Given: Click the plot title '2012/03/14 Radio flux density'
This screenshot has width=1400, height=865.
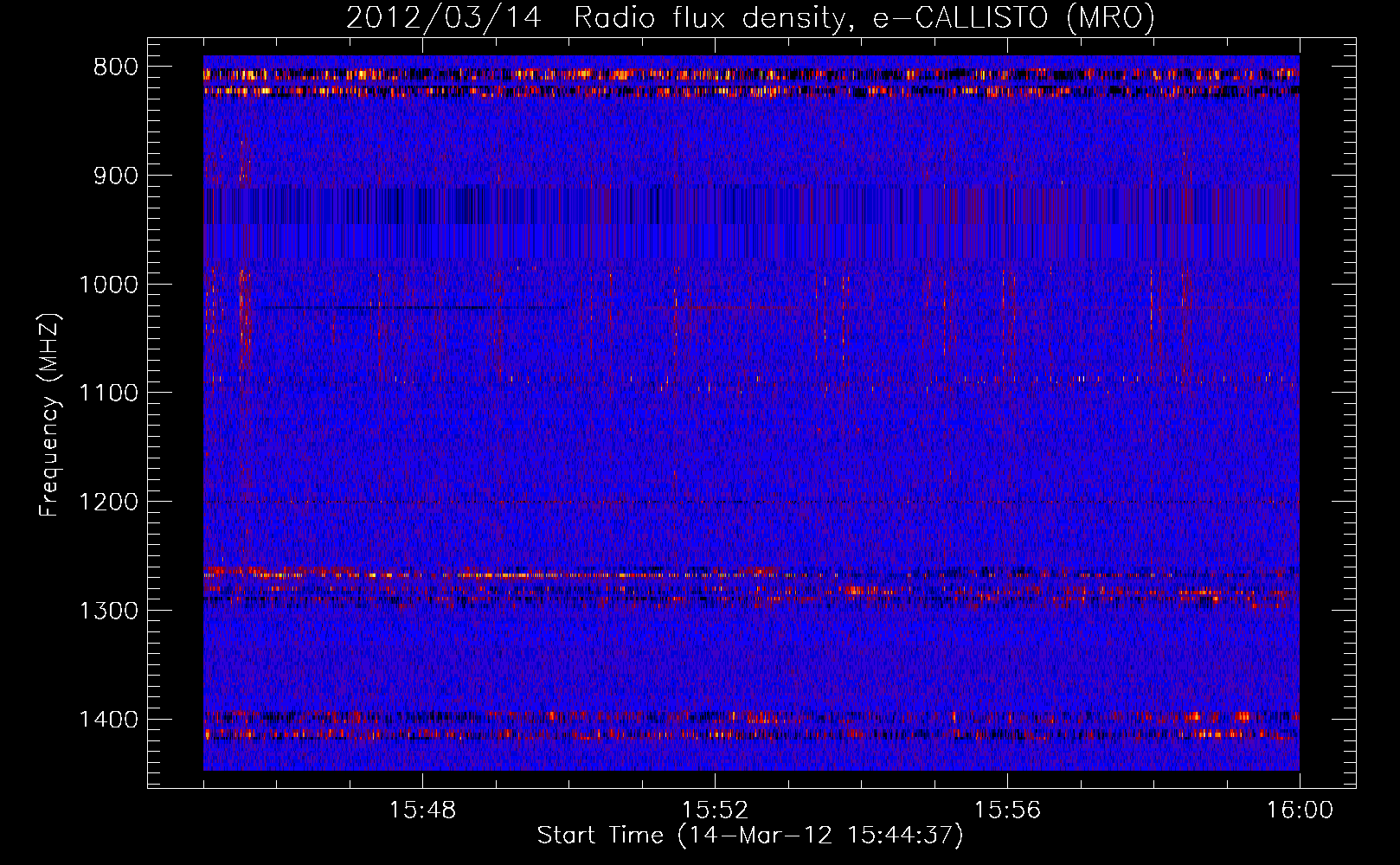Looking at the screenshot, I should 751,17.
